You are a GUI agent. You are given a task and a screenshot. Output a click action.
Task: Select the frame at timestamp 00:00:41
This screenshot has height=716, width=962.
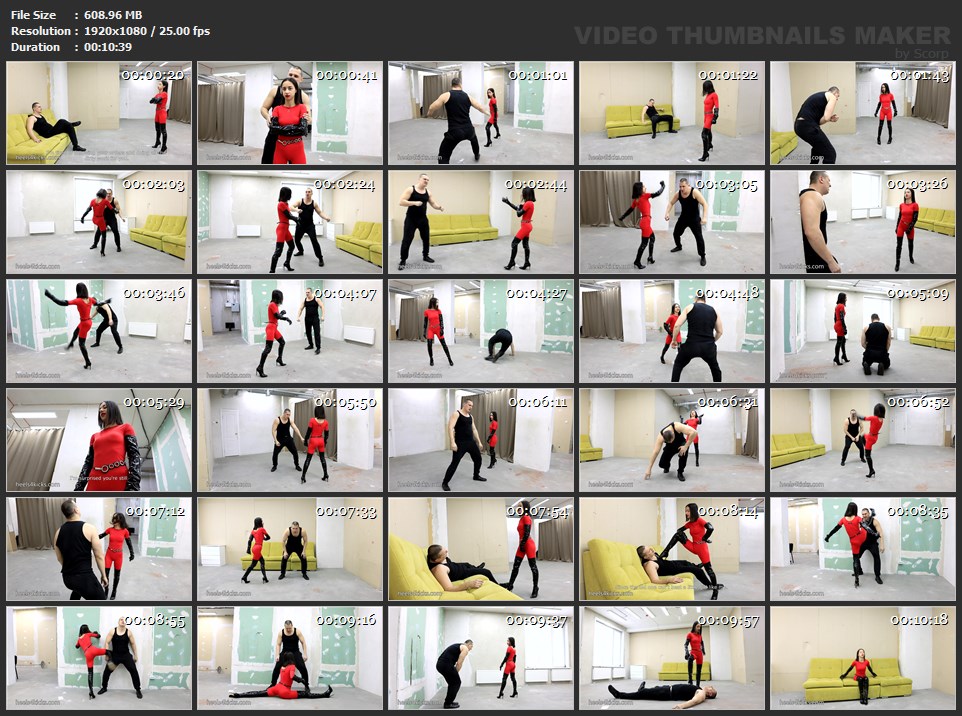290,113
